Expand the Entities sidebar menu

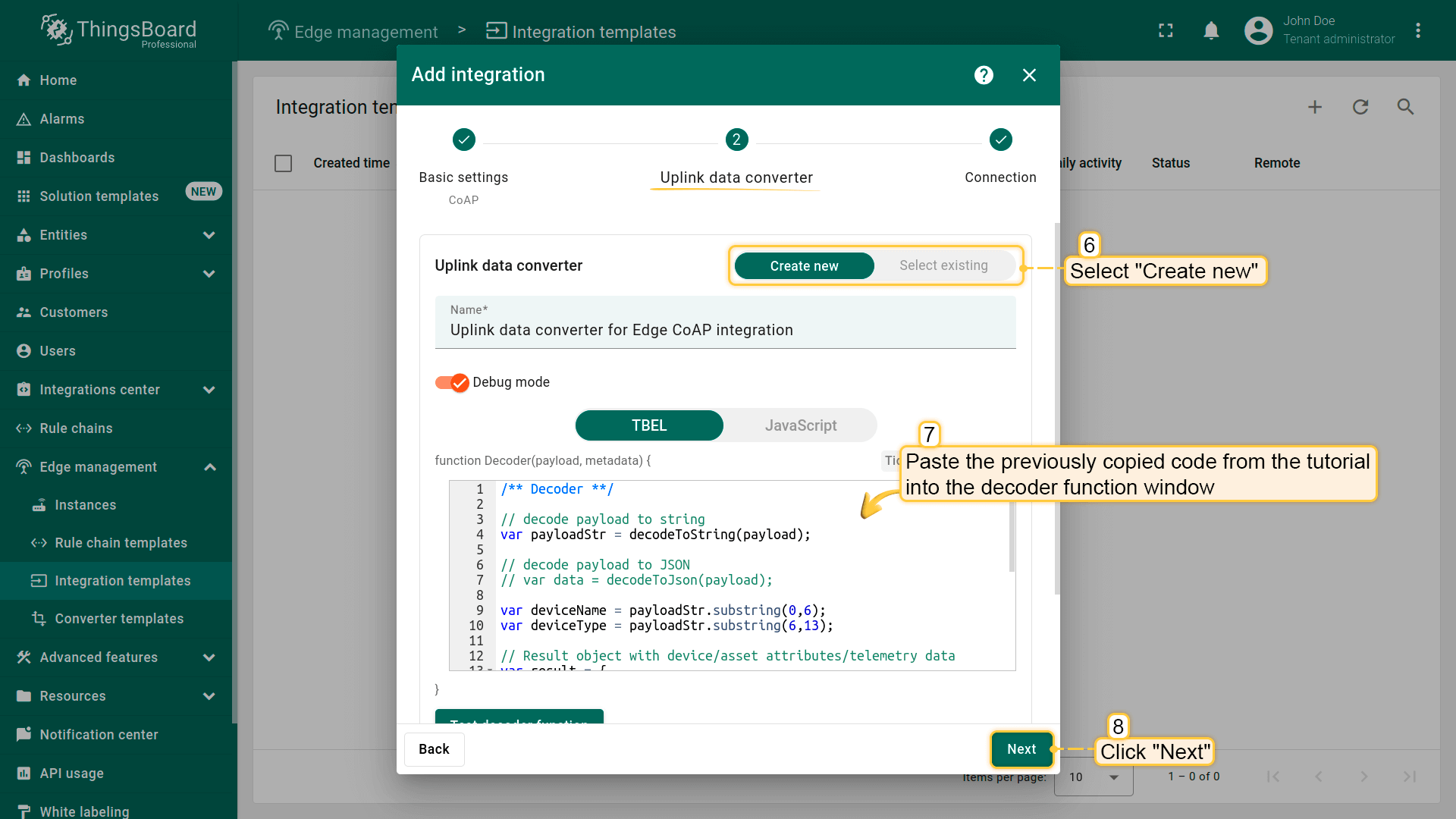coord(209,235)
